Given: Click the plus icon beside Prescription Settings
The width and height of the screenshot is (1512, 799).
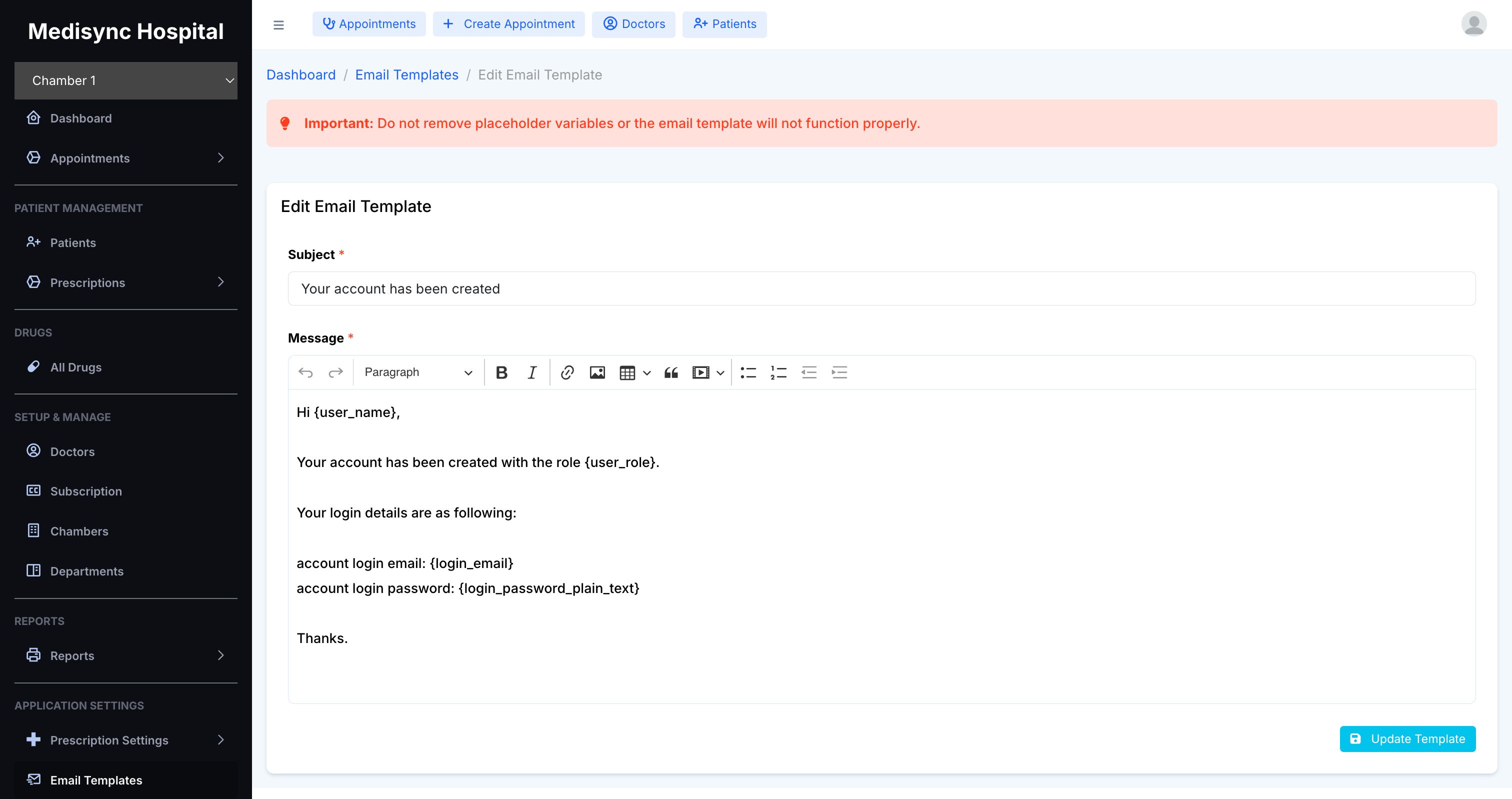Looking at the screenshot, I should pos(33,739).
